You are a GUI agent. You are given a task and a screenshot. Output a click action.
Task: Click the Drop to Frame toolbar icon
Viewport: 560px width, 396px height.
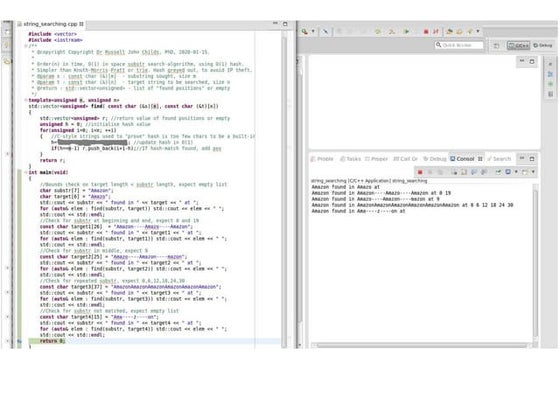460,31
